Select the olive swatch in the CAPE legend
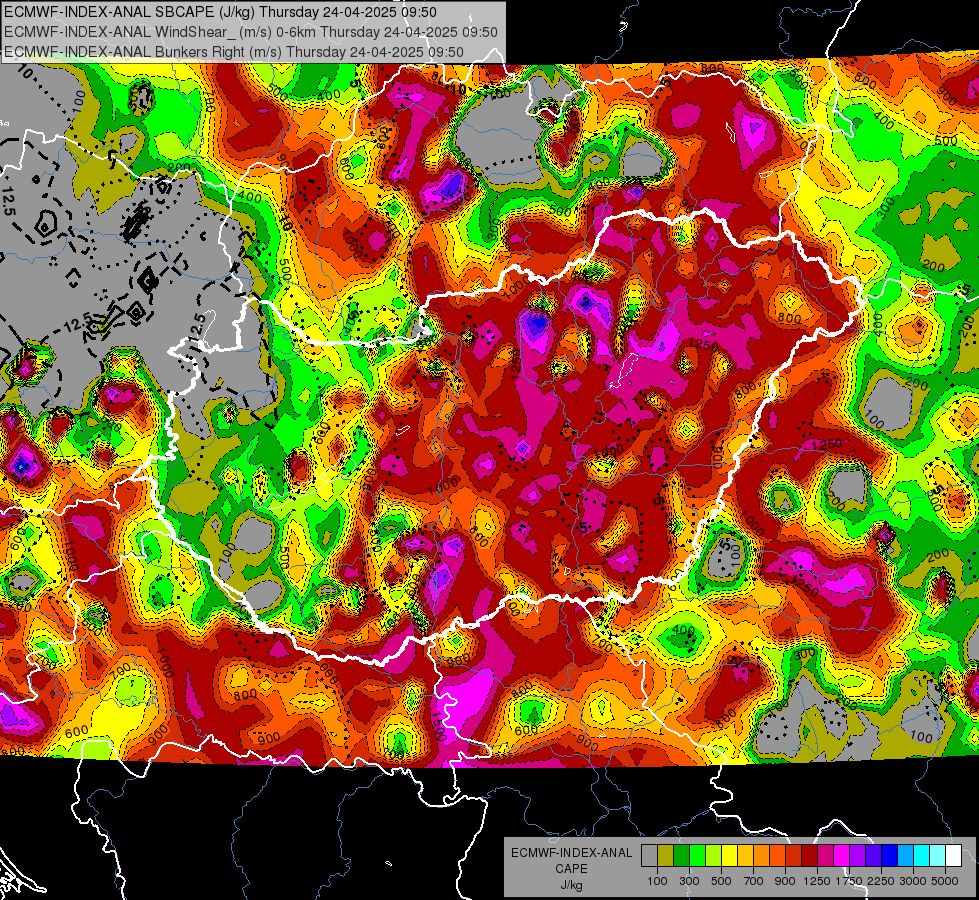The height and width of the screenshot is (900, 979). (665, 855)
